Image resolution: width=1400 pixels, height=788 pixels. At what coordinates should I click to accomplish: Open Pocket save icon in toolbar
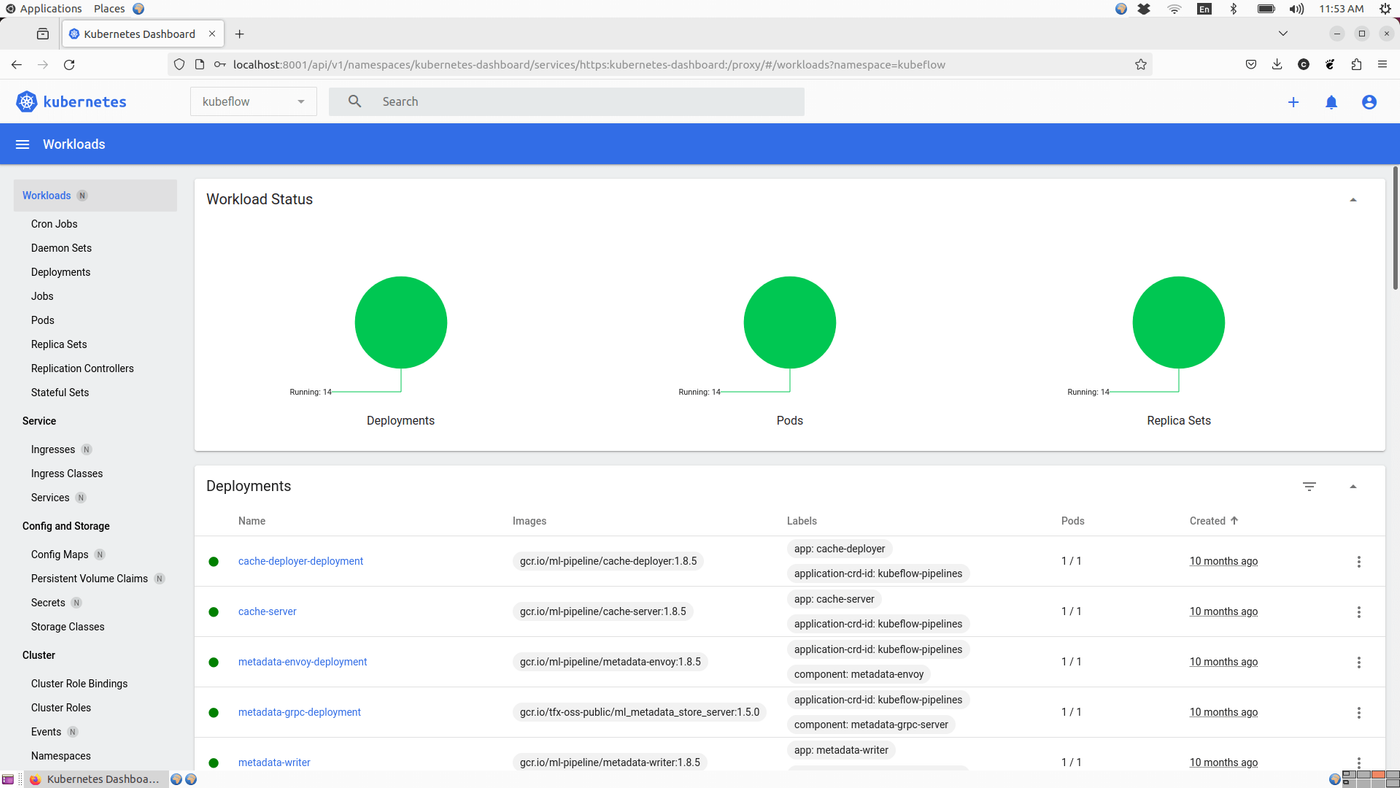(1251, 65)
